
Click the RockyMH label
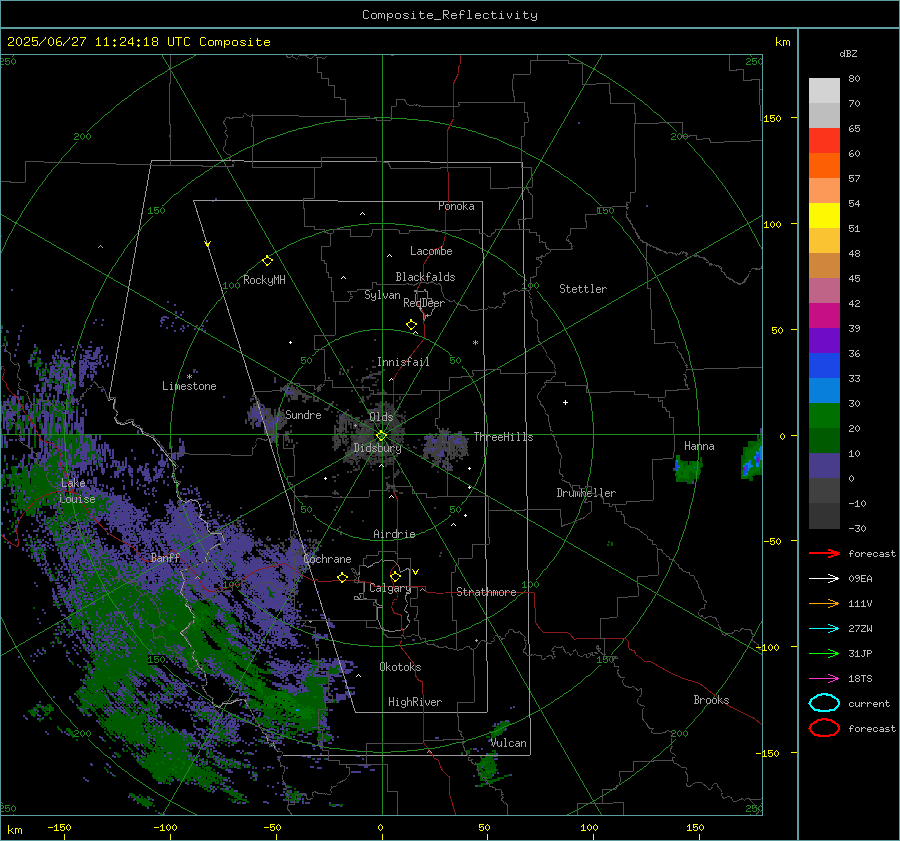click(264, 280)
